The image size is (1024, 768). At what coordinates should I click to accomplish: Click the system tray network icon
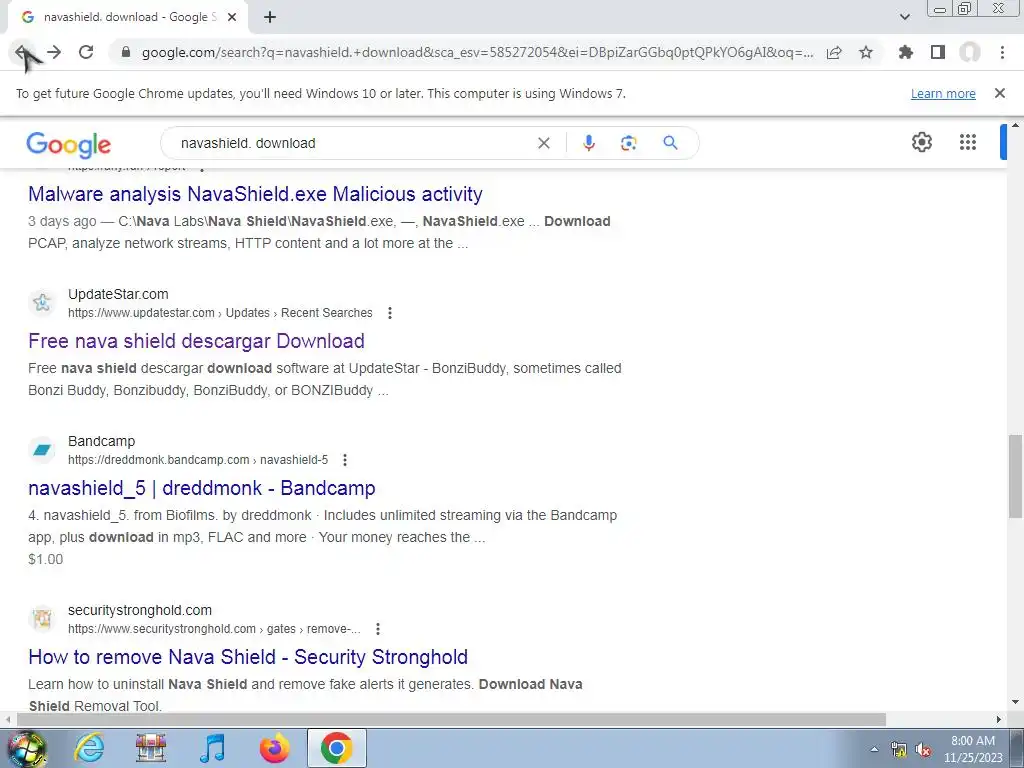coord(899,750)
